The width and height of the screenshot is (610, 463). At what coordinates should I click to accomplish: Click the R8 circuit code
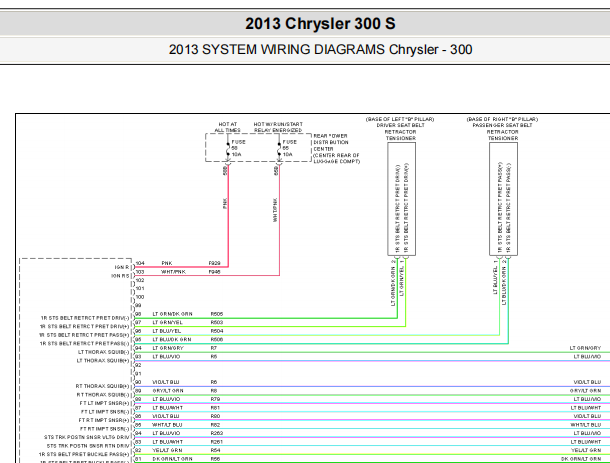214,391
